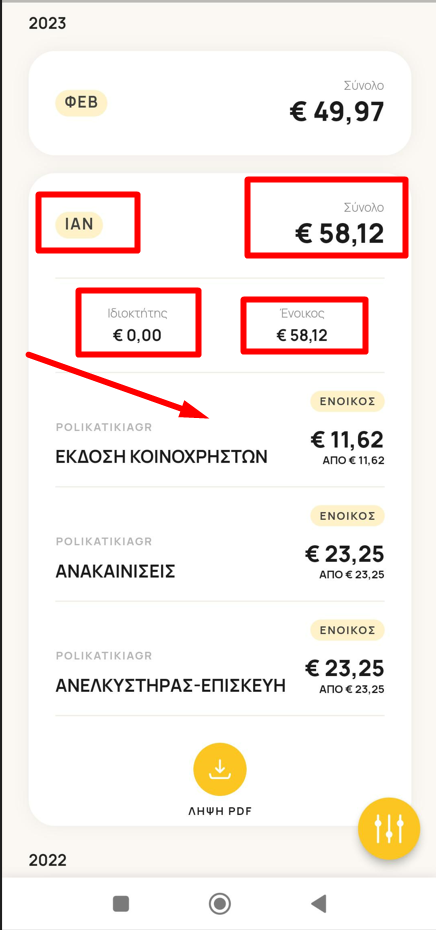Tap the ΕΝΟΙΚΟΣ tag on ΑΝΑΚΑΙΝΙΣΕΙΣ

coord(348,515)
